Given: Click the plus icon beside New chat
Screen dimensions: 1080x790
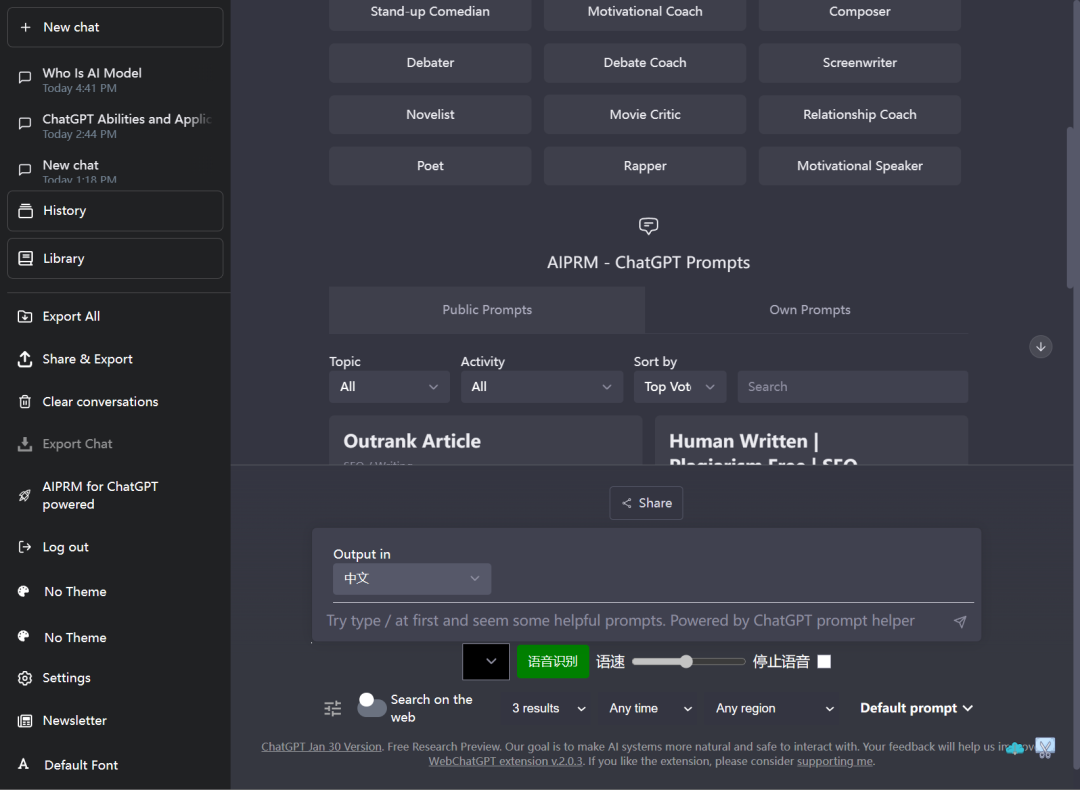Looking at the screenshot, I should pos(25,28).
